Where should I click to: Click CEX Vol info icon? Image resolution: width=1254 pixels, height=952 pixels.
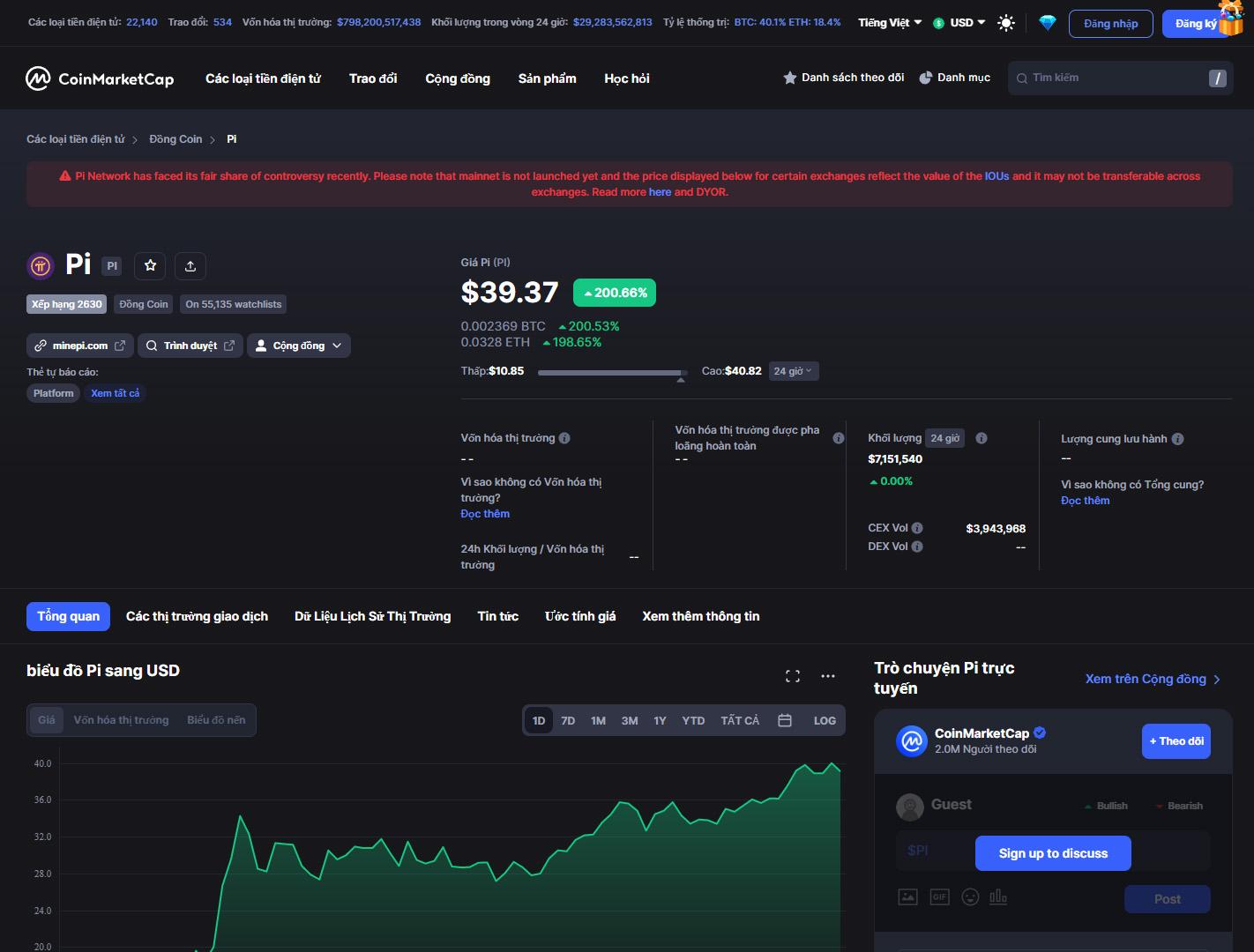pos(917,528)
